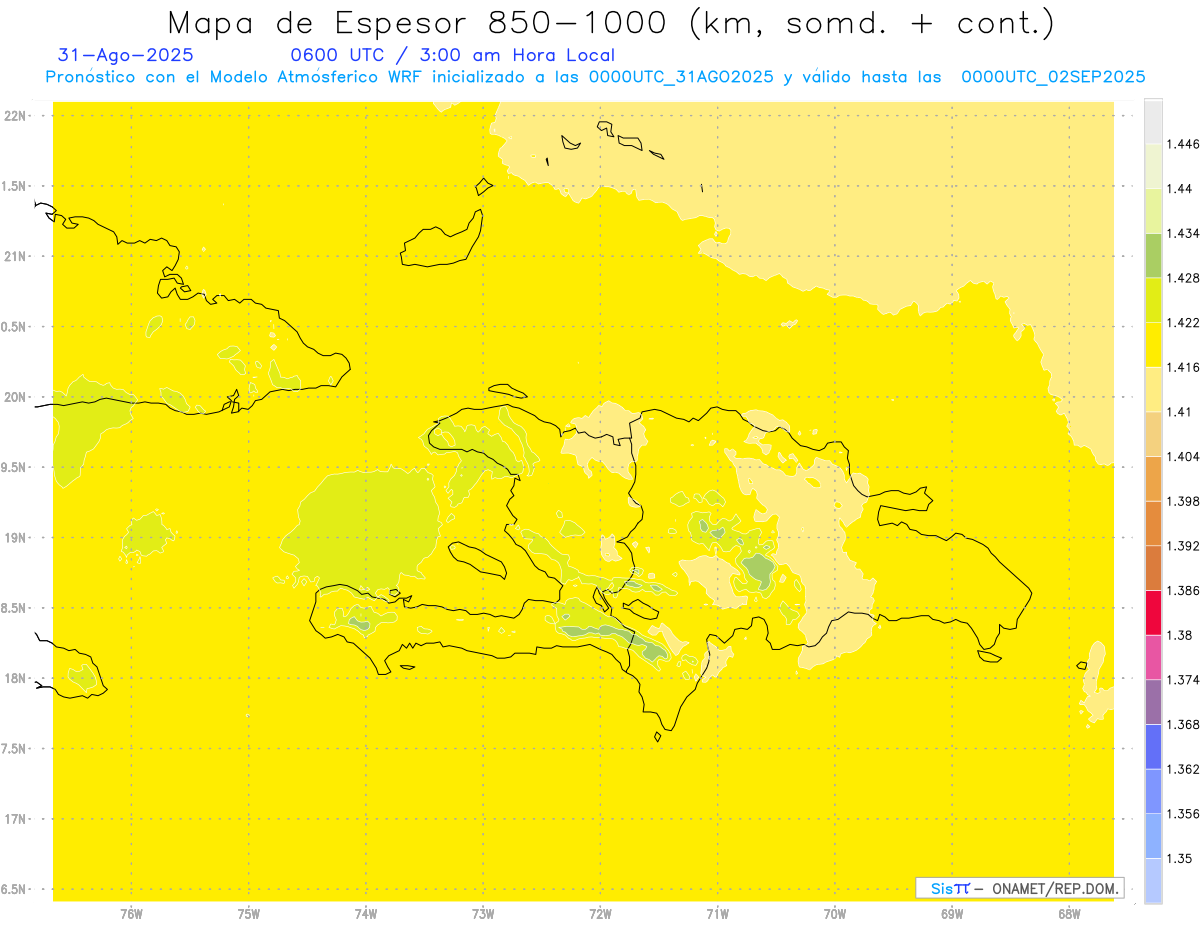Click the longitude label '75W'
The image size is (1200, 927).
249,913
